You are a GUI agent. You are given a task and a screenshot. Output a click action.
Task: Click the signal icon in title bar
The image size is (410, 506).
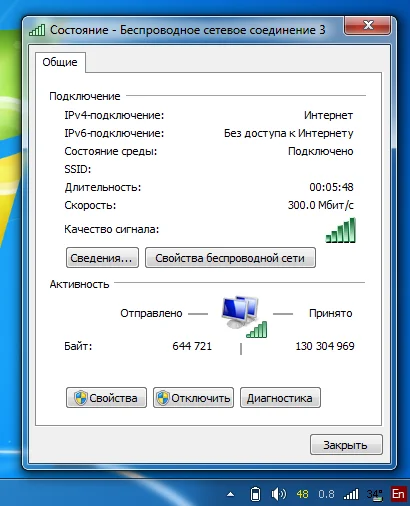pos(37,30)
